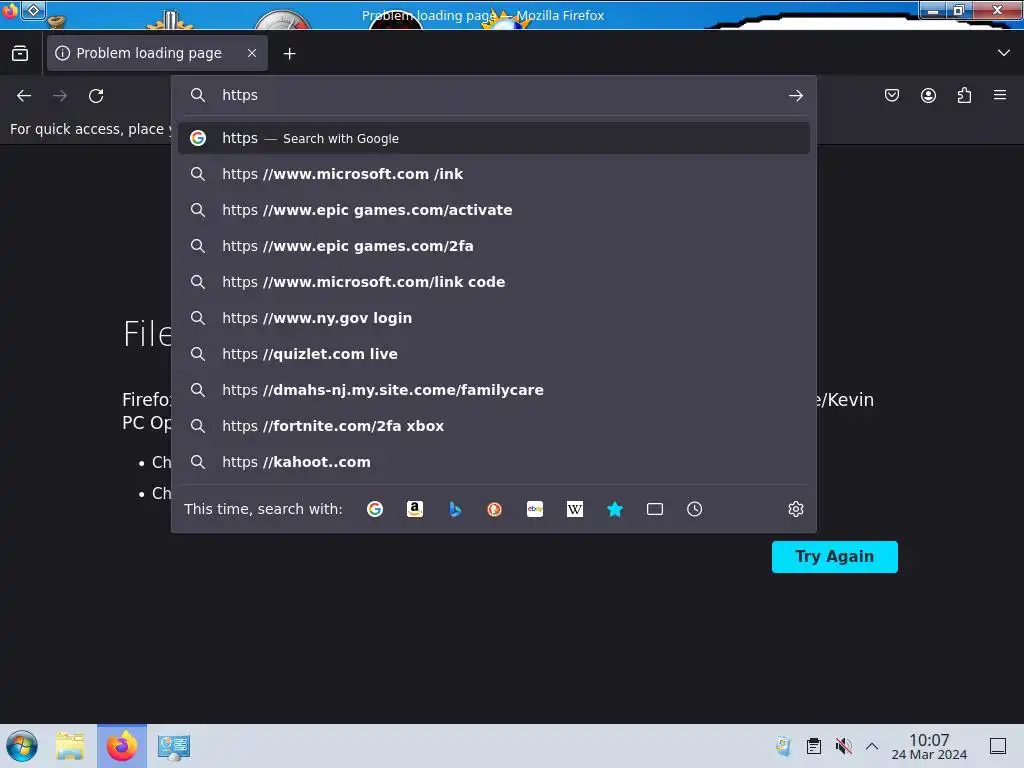This screenshot has height=768, width=1024.
Task: Click the address bar text field
Action: click(x=496, y=95)
